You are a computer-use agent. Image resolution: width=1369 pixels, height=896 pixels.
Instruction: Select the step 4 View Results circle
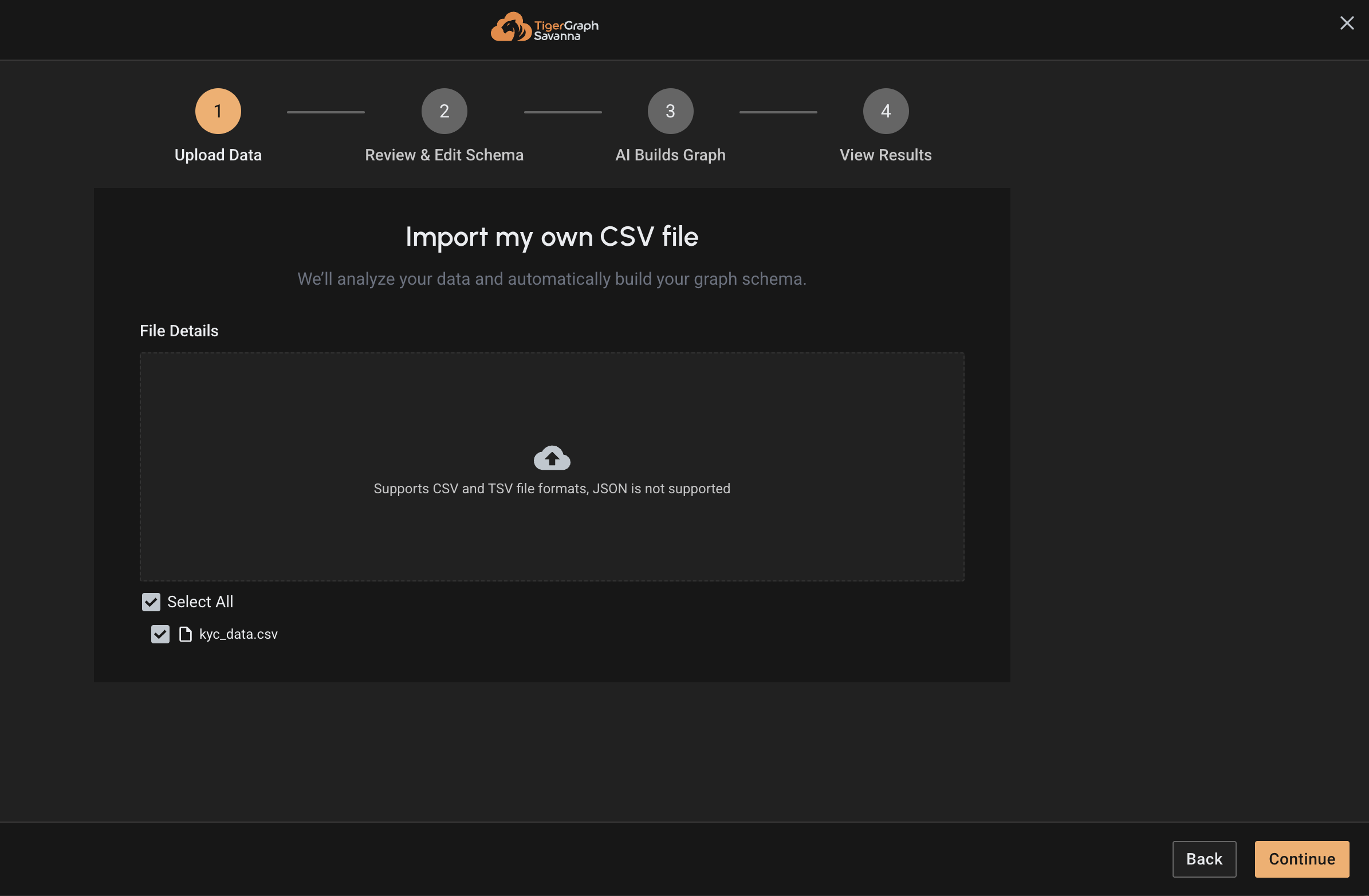click(884, 111)
